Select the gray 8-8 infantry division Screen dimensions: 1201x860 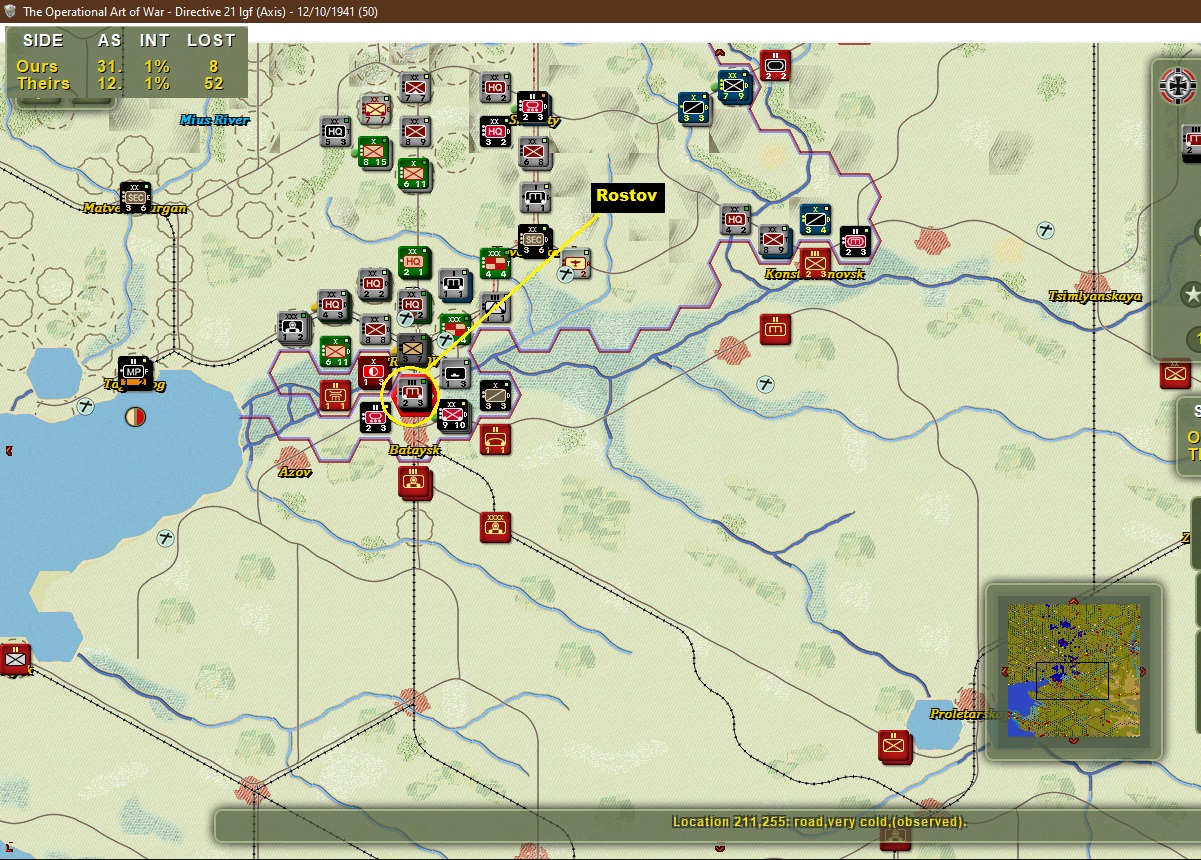point(375,328)
